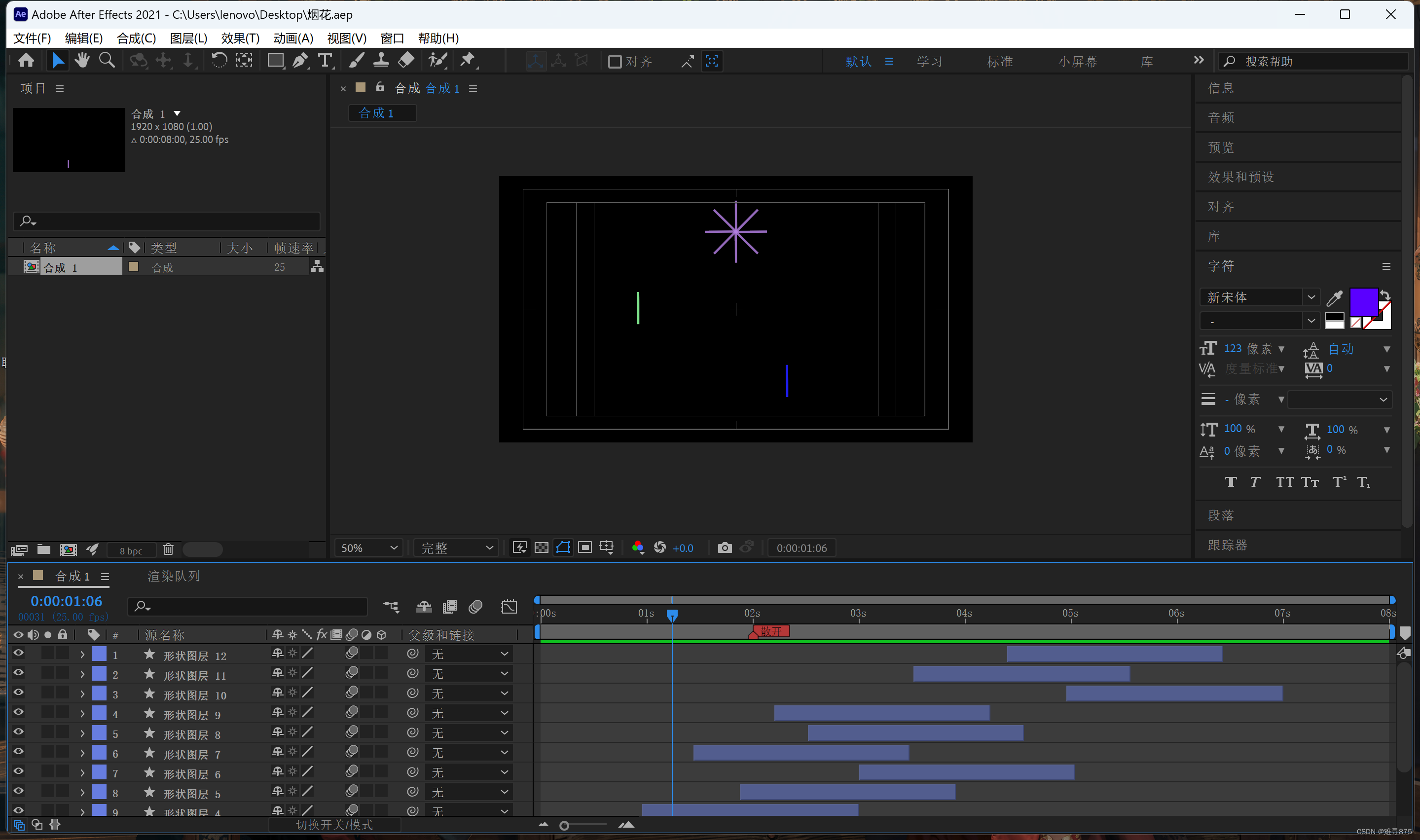
Task: Pick the Zoom magnifier tool
Action: 107,61
